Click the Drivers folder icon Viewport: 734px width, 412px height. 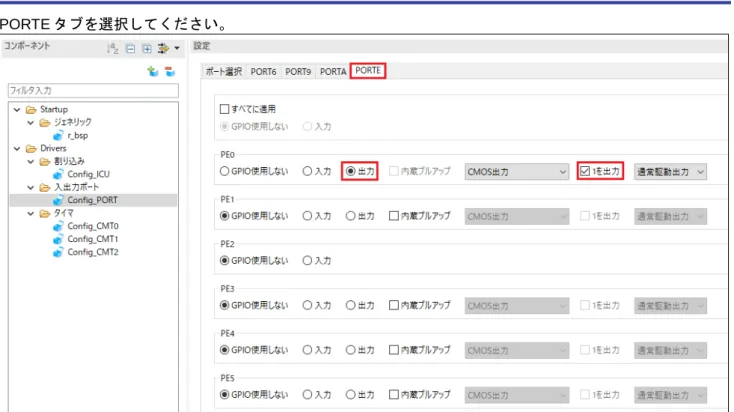coord(31,149)
